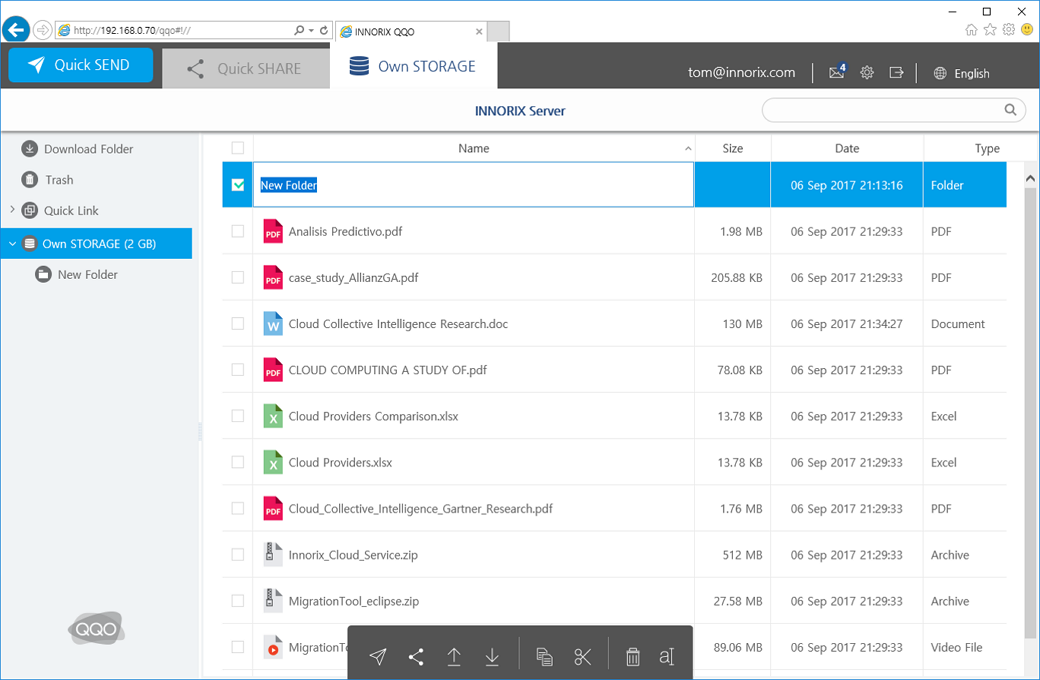Collapse the Own STORAGE tree node

coord(12,243)
